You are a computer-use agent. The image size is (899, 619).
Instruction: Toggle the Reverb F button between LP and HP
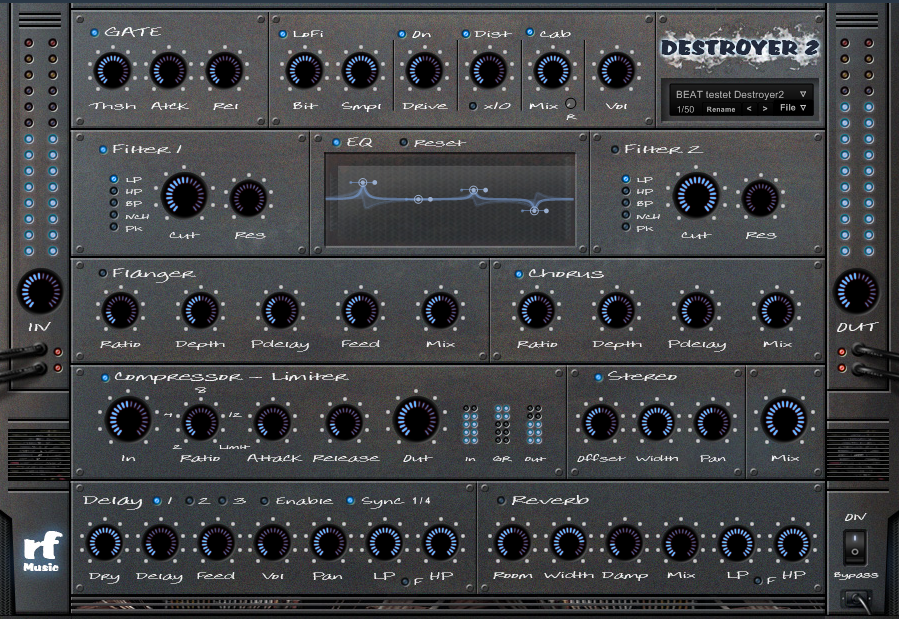(758, 581)
